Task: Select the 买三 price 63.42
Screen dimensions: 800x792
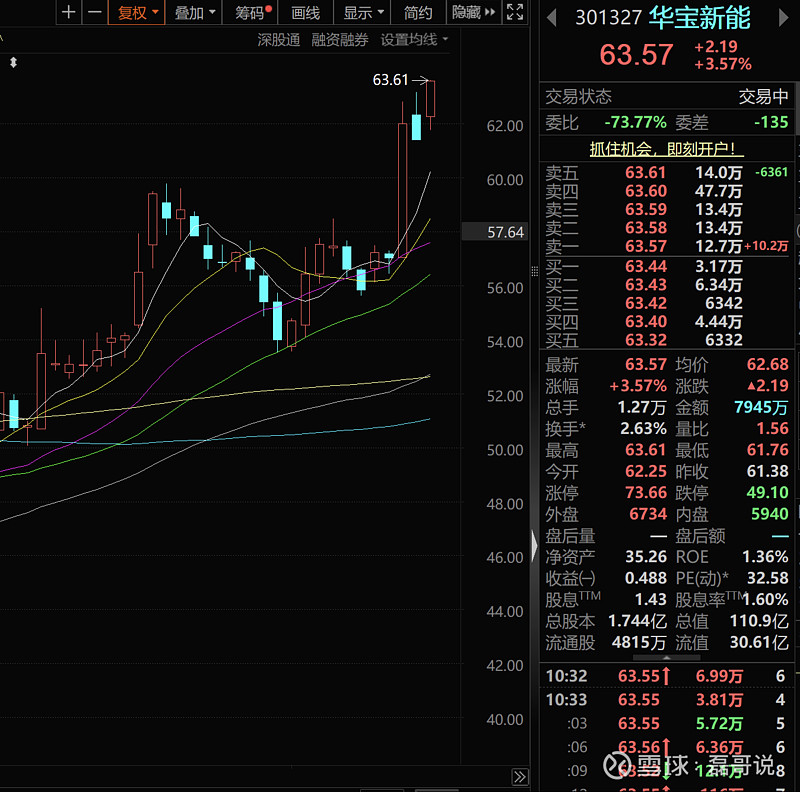Action: [x=646, y=303]
